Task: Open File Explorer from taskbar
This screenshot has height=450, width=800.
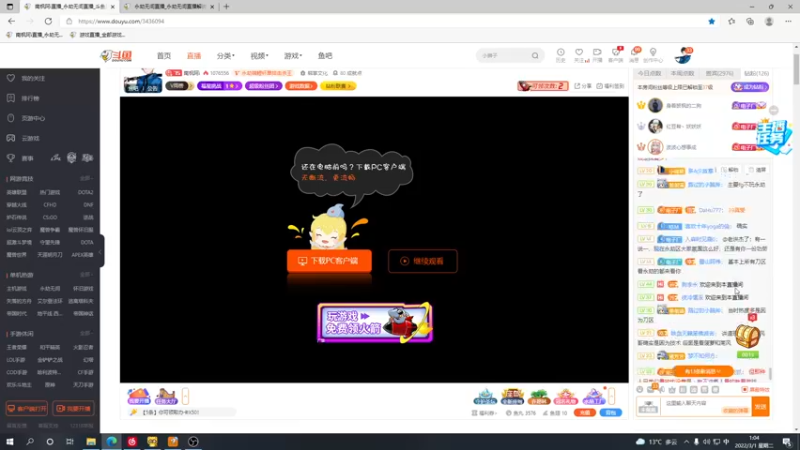Action: click(x=91, y=442)
